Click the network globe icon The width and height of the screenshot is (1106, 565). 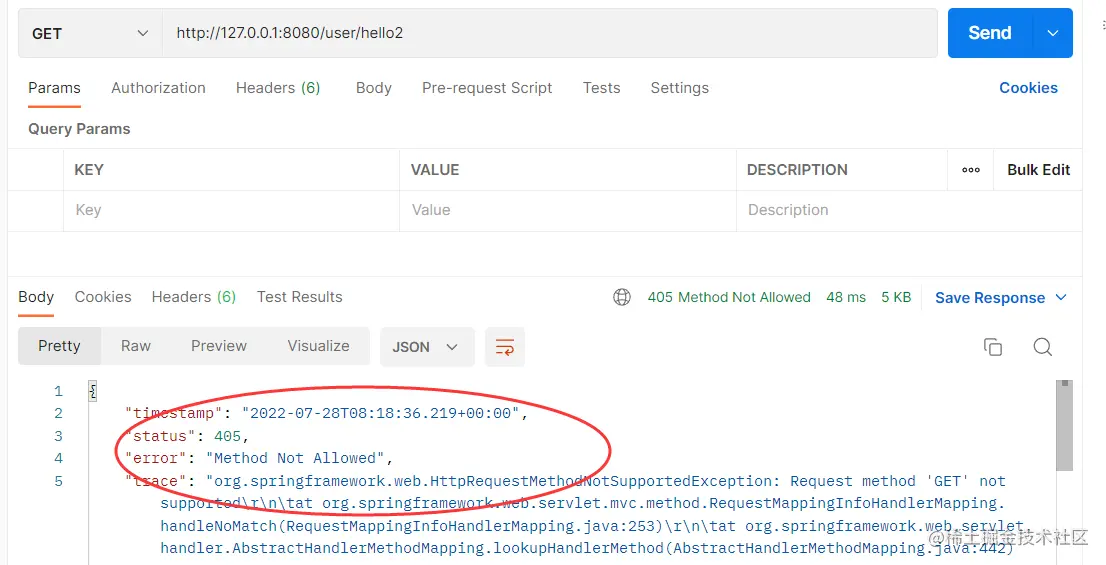622,298
